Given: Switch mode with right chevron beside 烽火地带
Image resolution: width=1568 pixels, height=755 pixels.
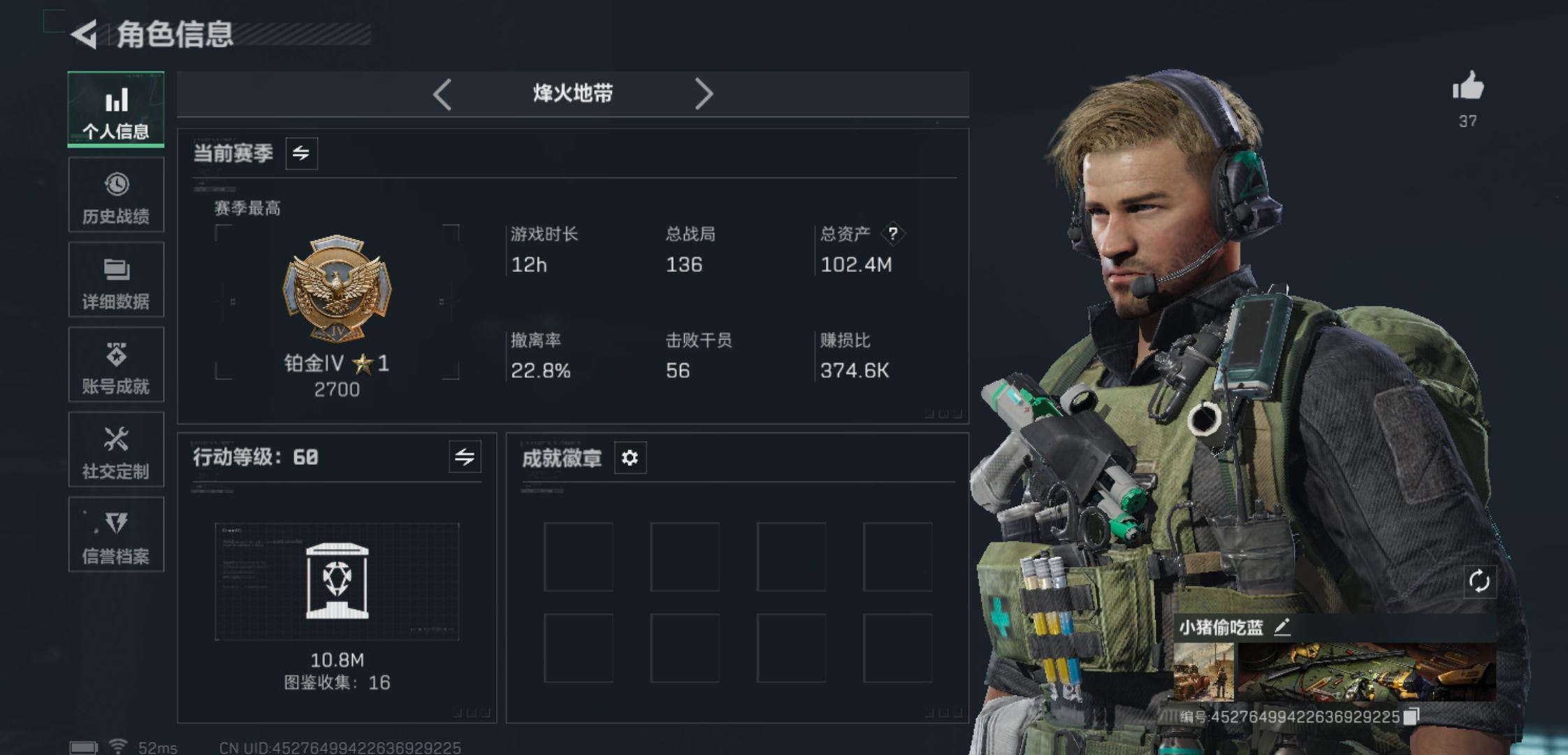Looking at the screenshot, I should pyautogui.click(x=704, y=94).
